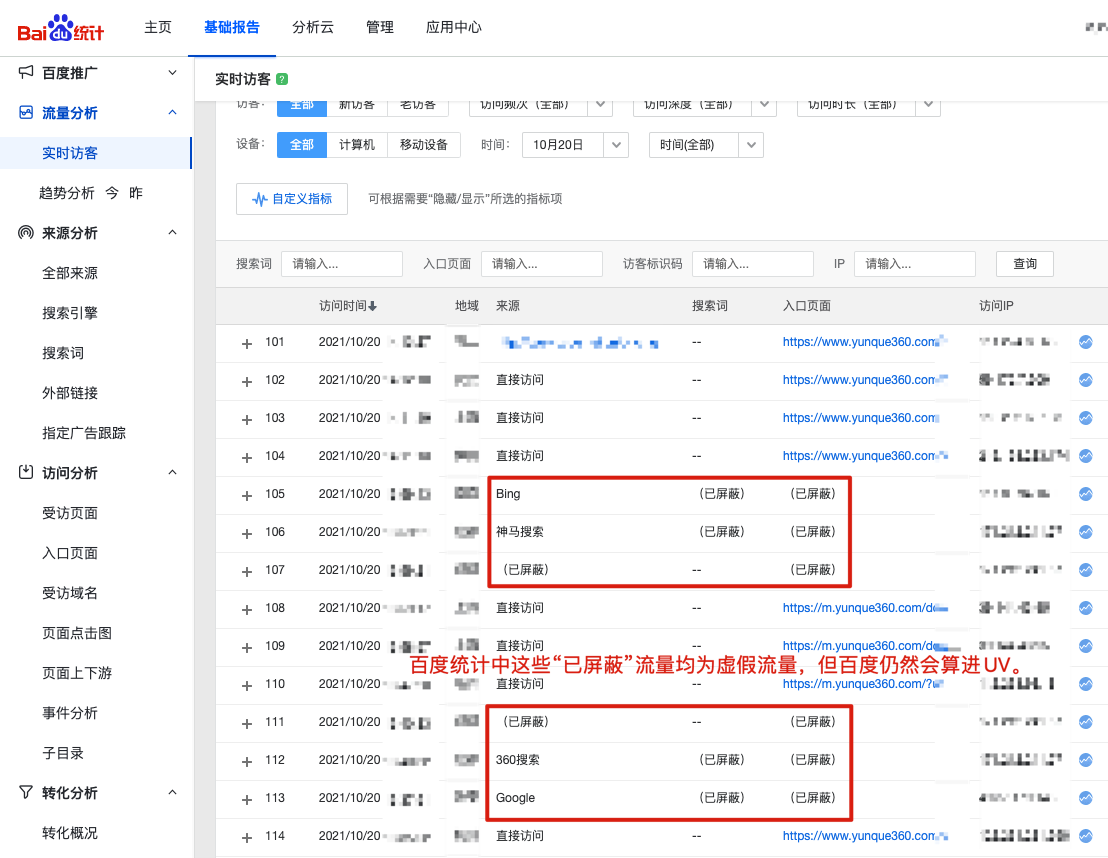Image resolution: width=1108 pixels, height=858 pixels.
Task: Expand details of visitor row 113
Action: point(247,800)
